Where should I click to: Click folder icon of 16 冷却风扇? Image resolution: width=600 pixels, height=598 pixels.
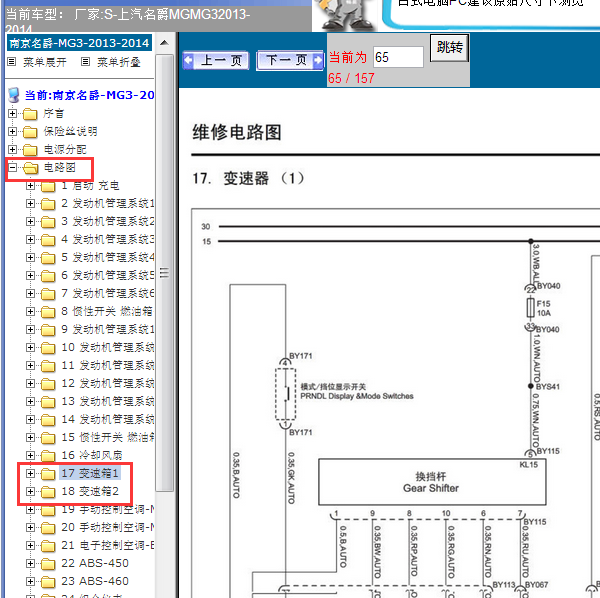coord(48,456)
